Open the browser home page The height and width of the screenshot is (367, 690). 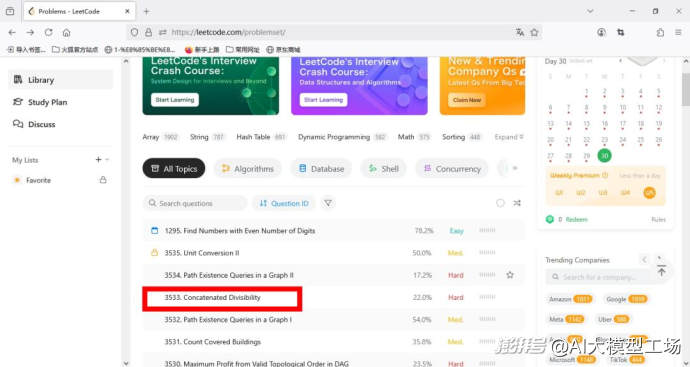tap(66, 32)
